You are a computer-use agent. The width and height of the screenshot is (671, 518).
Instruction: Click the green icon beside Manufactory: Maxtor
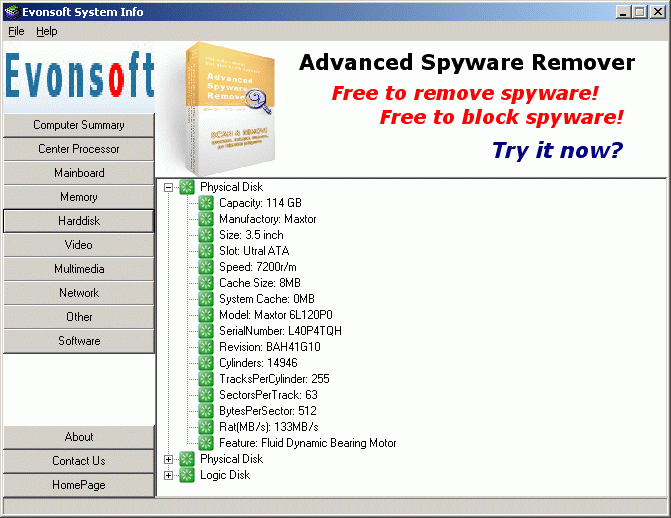pos(205,219)
